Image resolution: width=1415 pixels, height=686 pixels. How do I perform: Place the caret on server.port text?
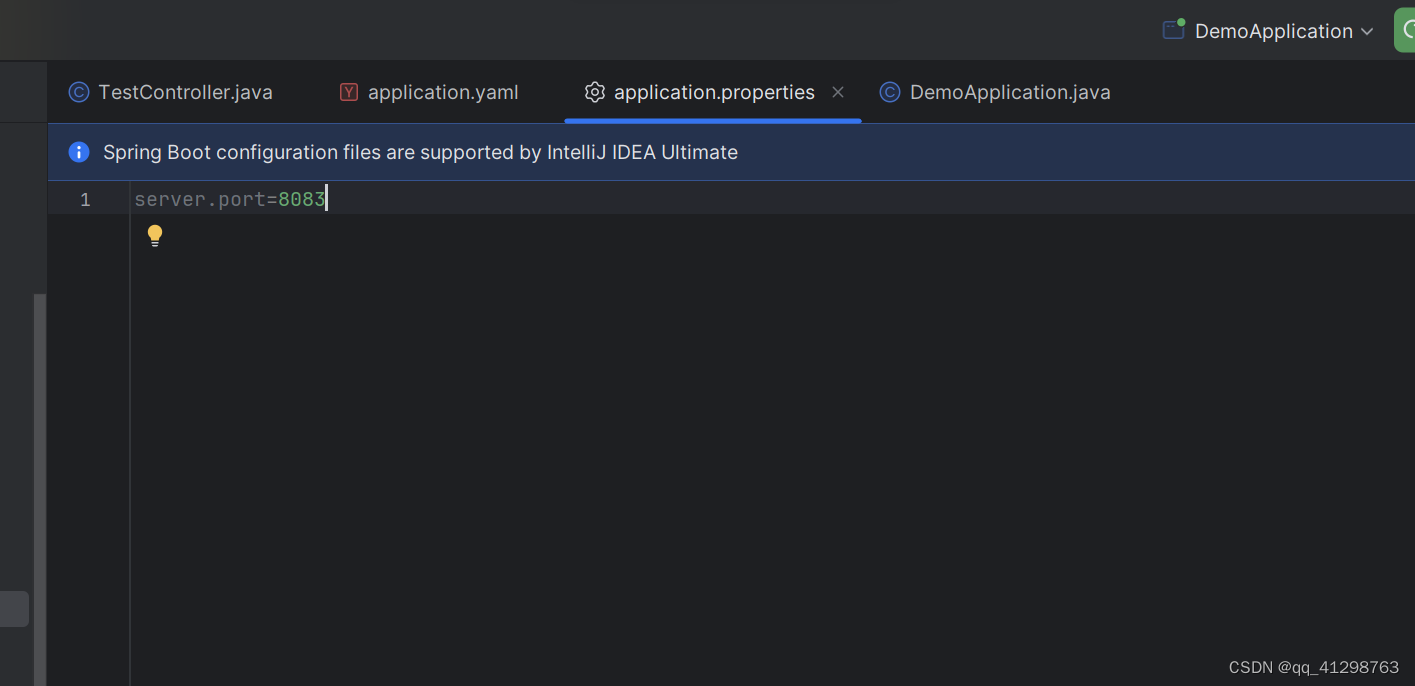pyautogui.click(x=200, y=198)
